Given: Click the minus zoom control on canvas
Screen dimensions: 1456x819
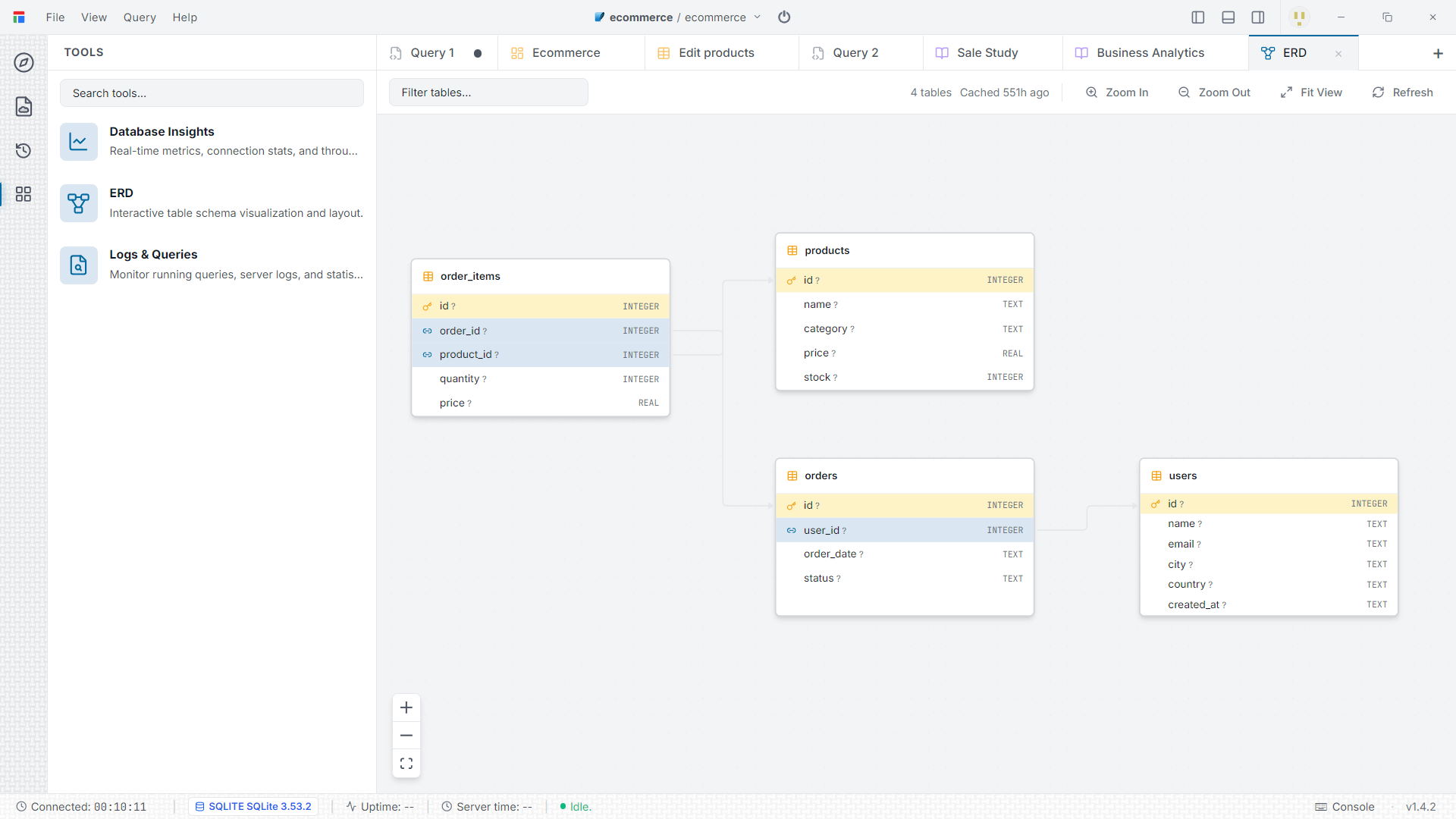Looking at the screenshot, I should click(x=406, y=736).
